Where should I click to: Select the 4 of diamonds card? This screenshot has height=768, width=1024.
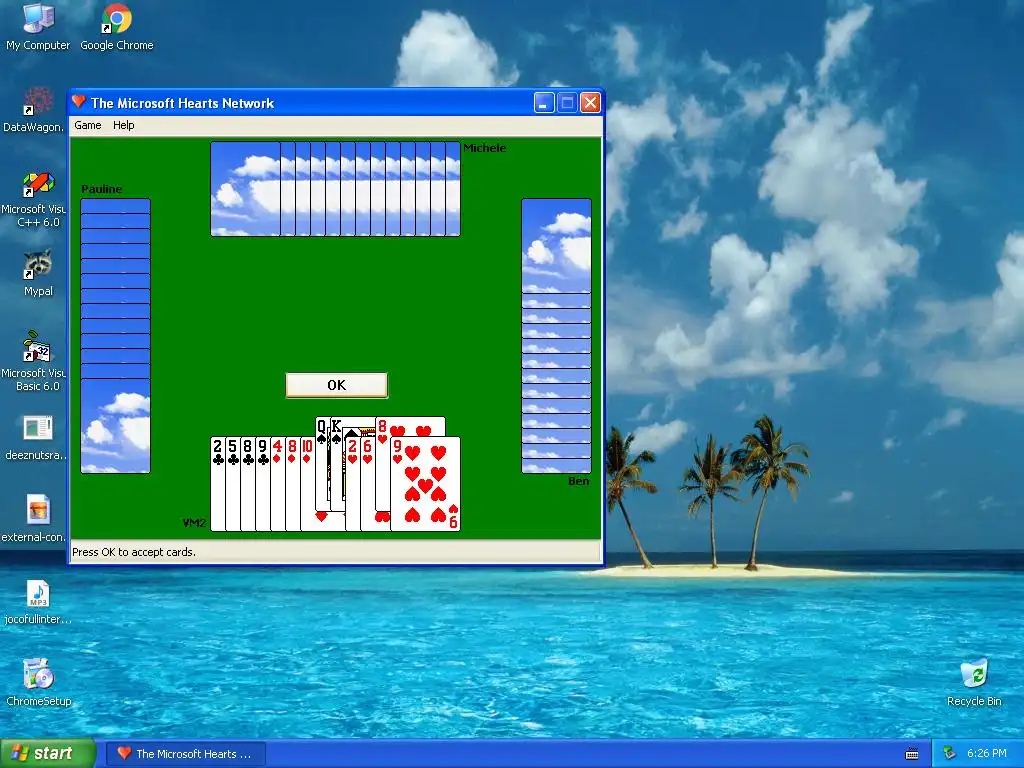(x=278, y=484)
